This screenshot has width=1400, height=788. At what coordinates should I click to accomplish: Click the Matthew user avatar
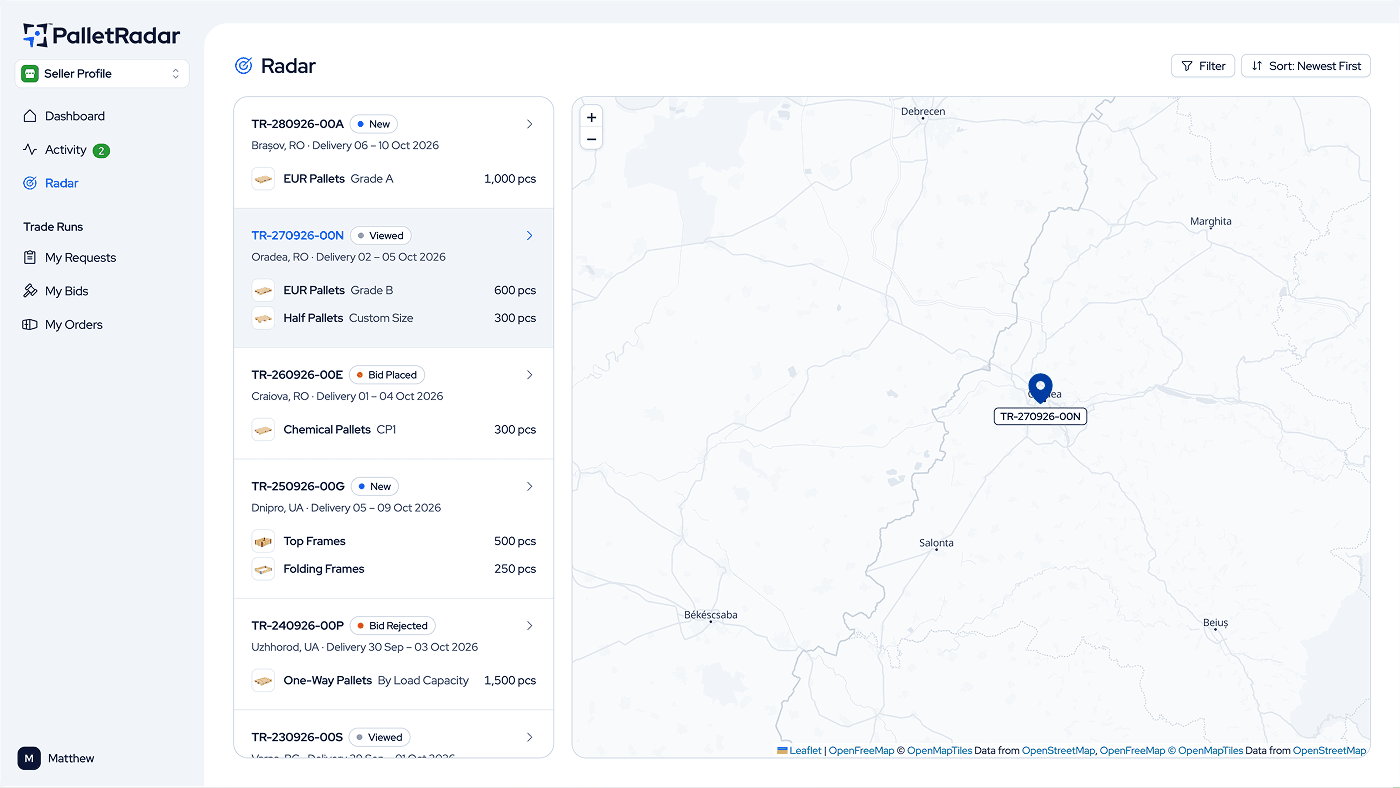pyautogui.click(x=29, y=758)
